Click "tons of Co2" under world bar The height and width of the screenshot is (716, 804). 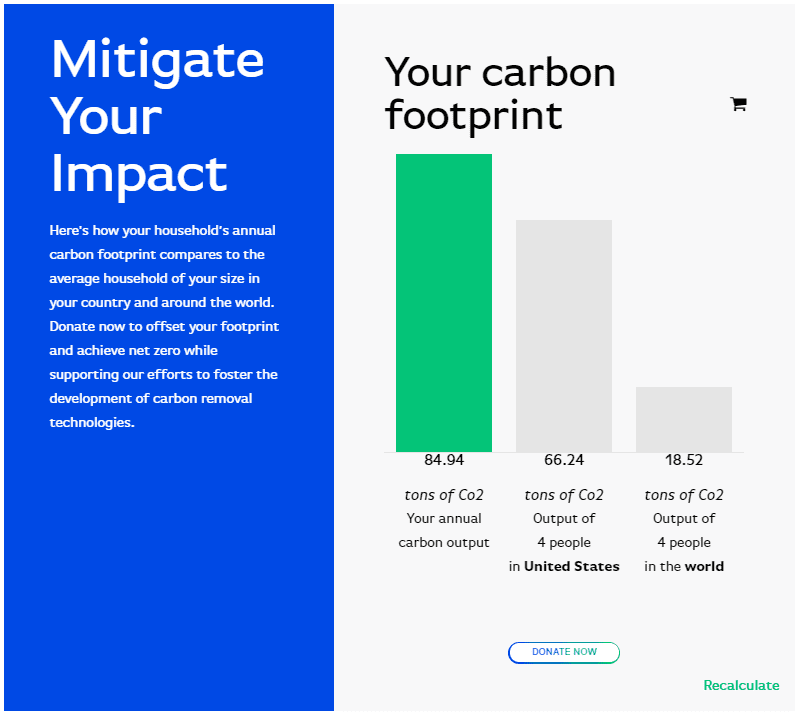(684, 495)
